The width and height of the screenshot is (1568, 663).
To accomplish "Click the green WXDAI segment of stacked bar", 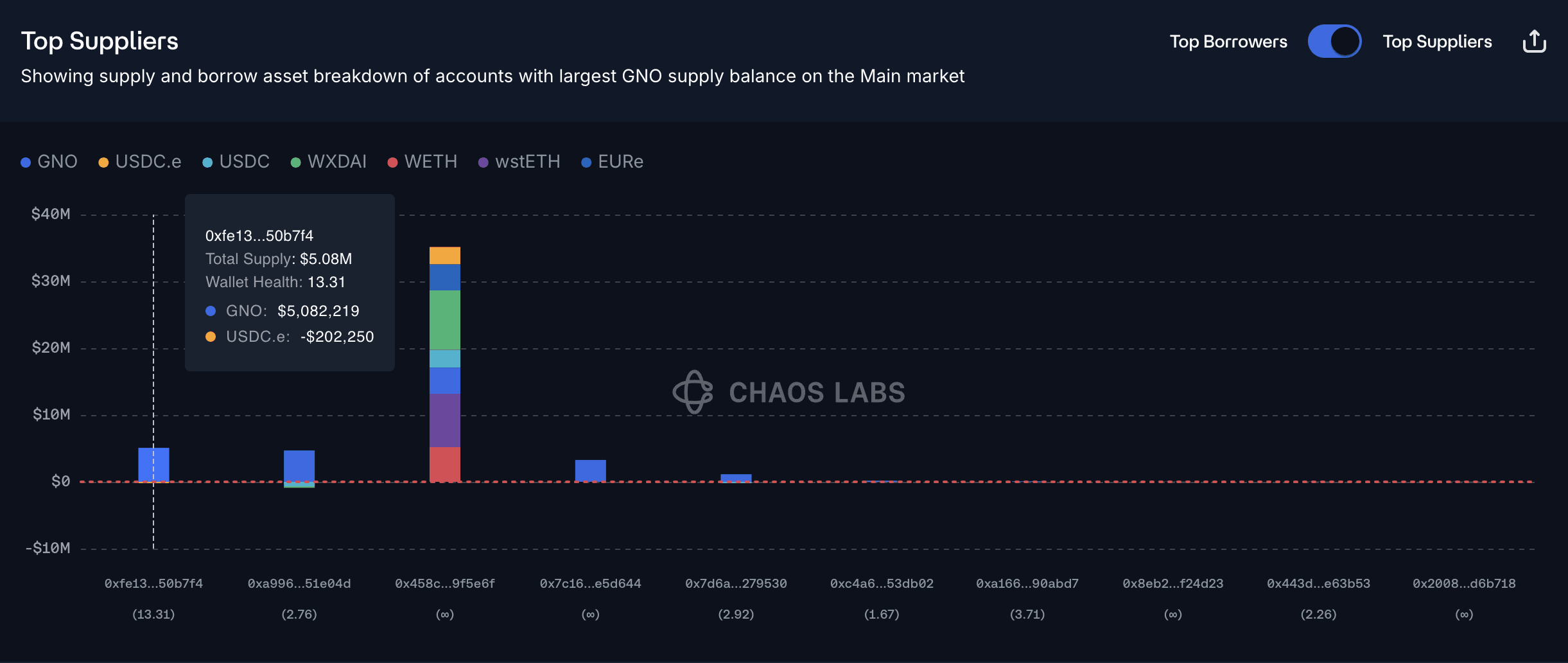I will coord(445,319).
